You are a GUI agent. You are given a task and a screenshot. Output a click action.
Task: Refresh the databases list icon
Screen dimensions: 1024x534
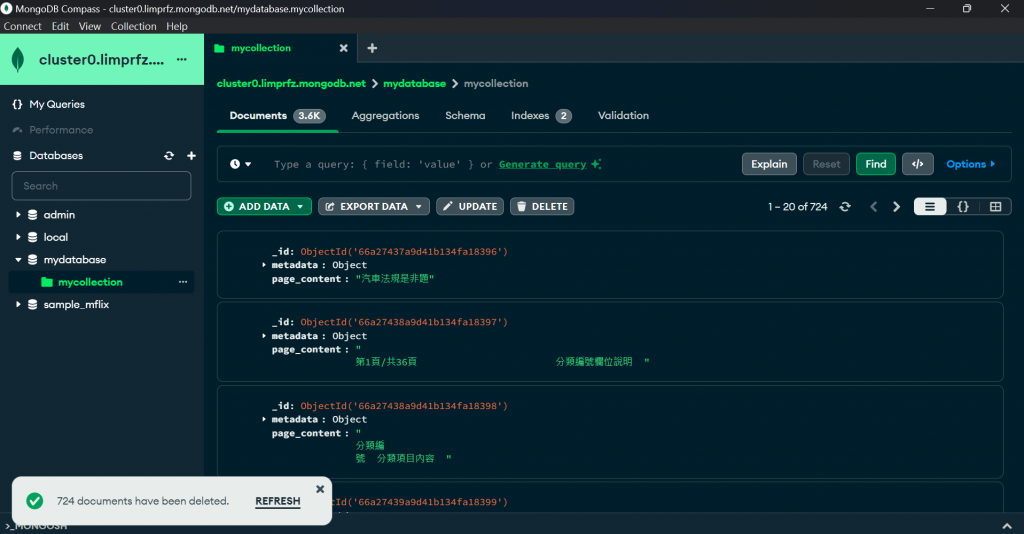[x=169, y=155]
